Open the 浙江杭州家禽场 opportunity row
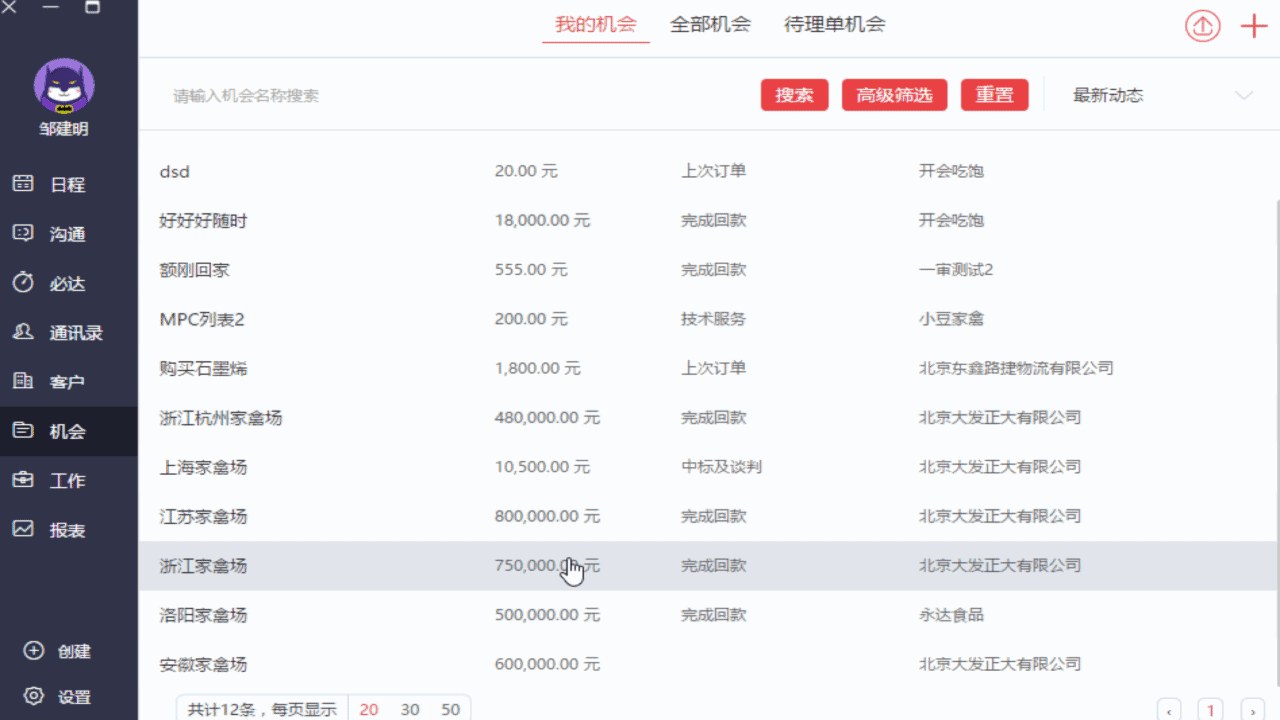The height and width of the screenshot is (720, 1280). (221, 418)
